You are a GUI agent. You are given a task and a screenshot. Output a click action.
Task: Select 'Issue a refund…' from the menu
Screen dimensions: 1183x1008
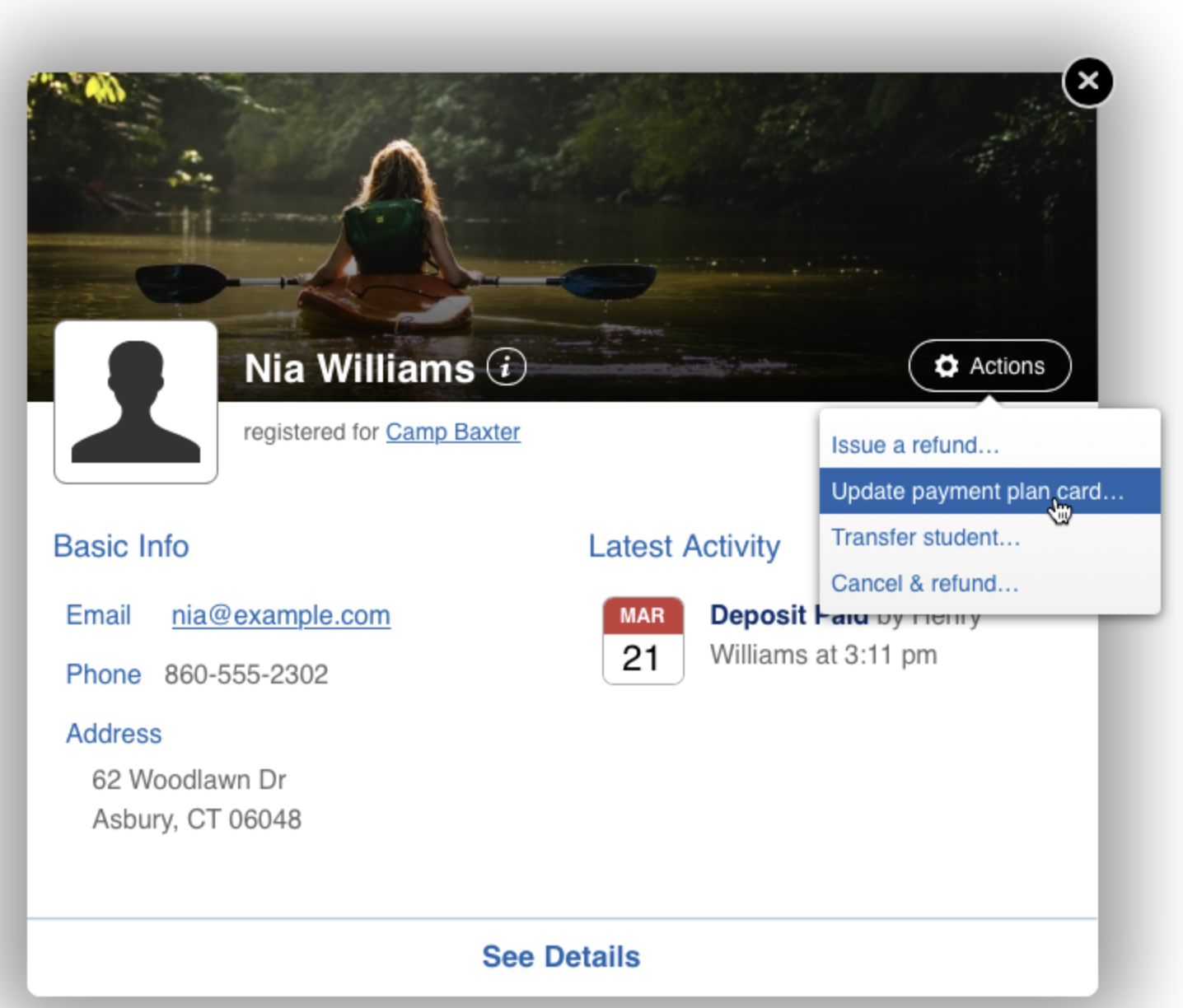(914, 446)
